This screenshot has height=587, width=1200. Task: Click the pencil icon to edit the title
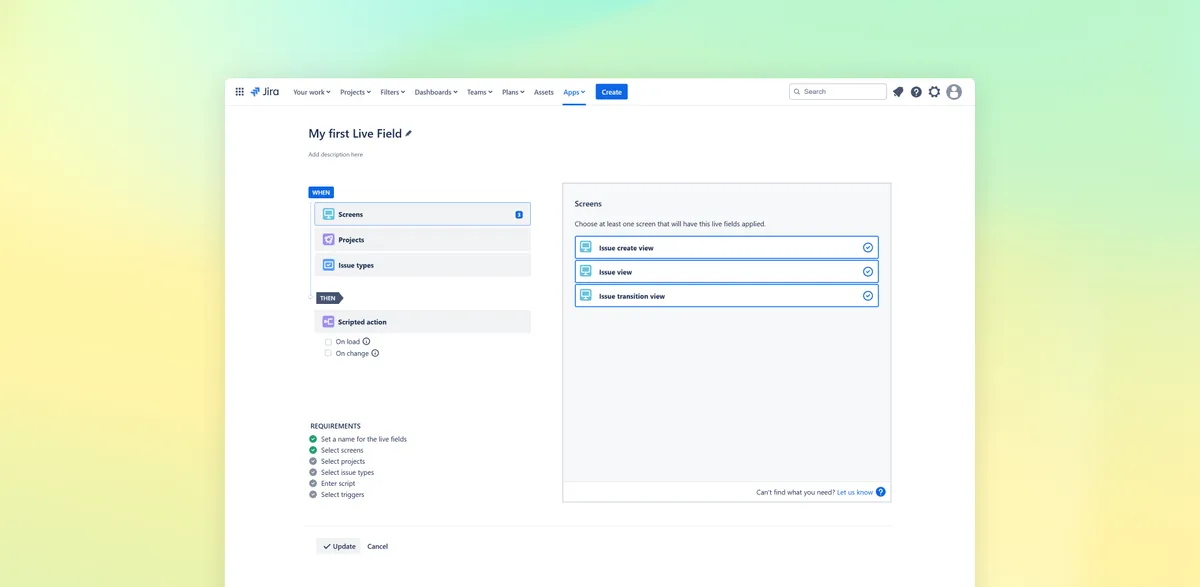tap(408, 134)
